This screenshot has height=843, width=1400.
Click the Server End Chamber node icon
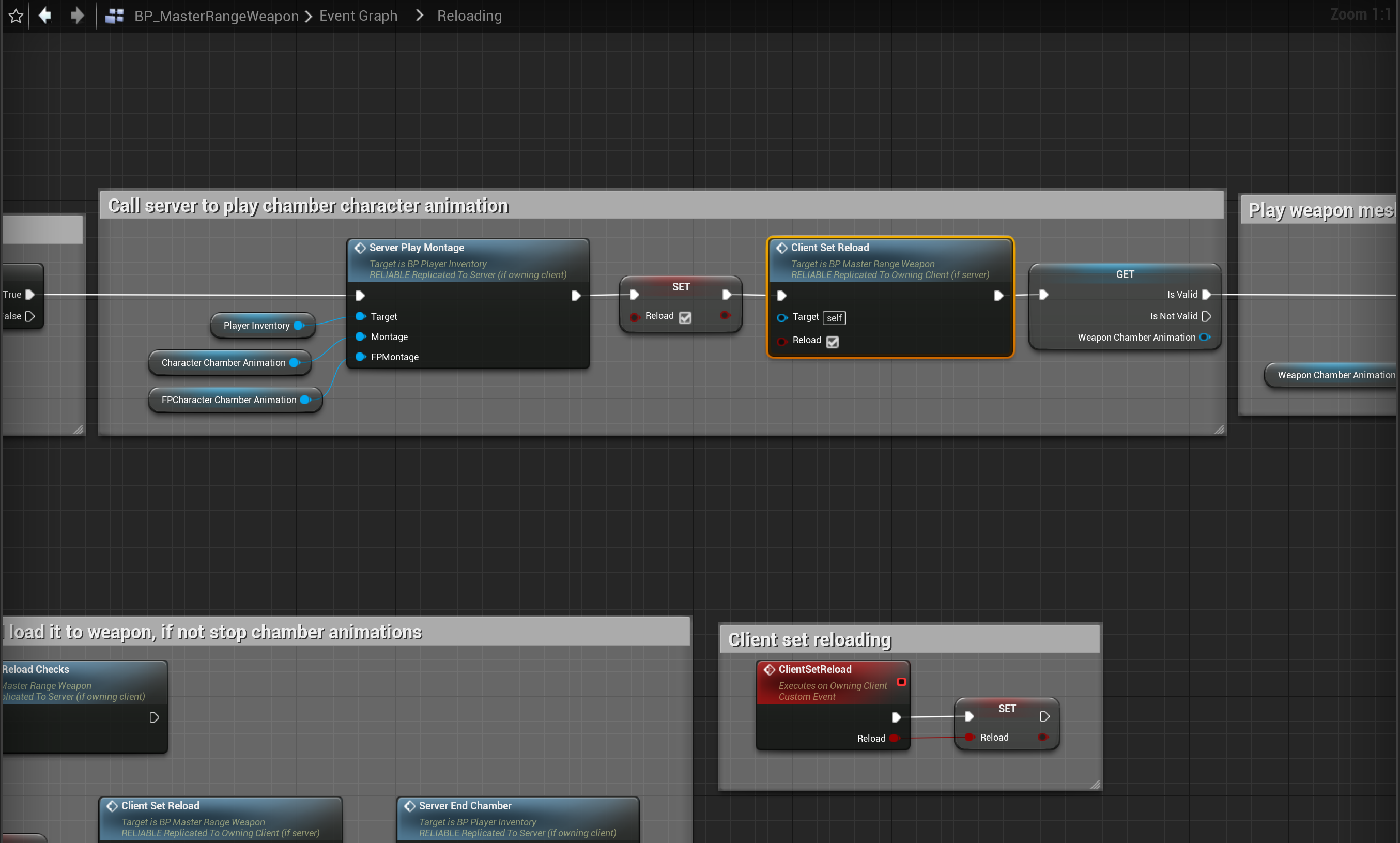coord(409,805)
